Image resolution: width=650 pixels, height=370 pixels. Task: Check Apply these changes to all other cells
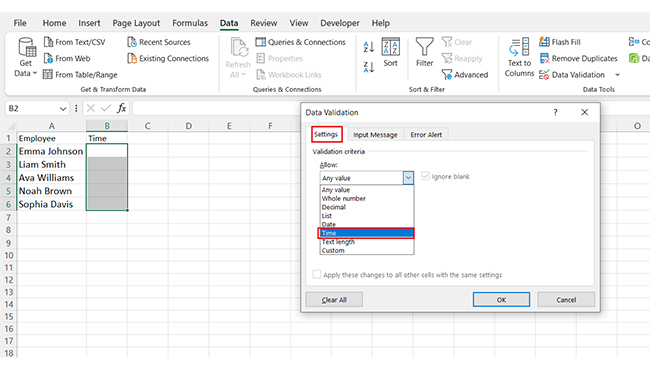pyautogui.click(x=317, y=274)
